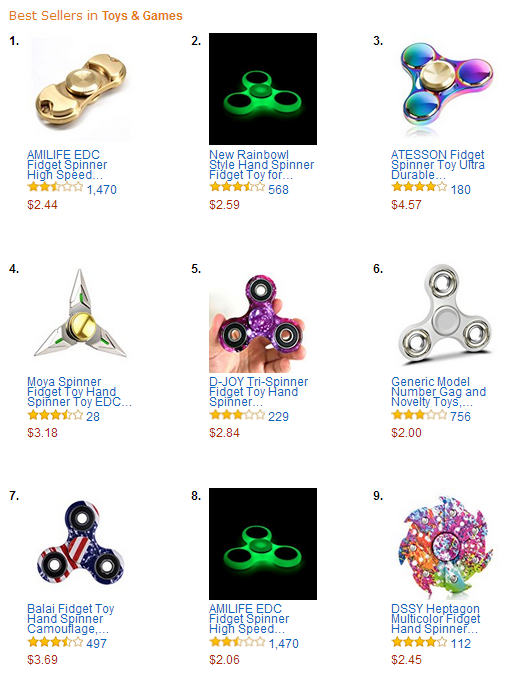Viewport: 530px width, 684px height.
Task: Open the multicolor DSSY Heptagon spinner image
Action: pos(445,544)
